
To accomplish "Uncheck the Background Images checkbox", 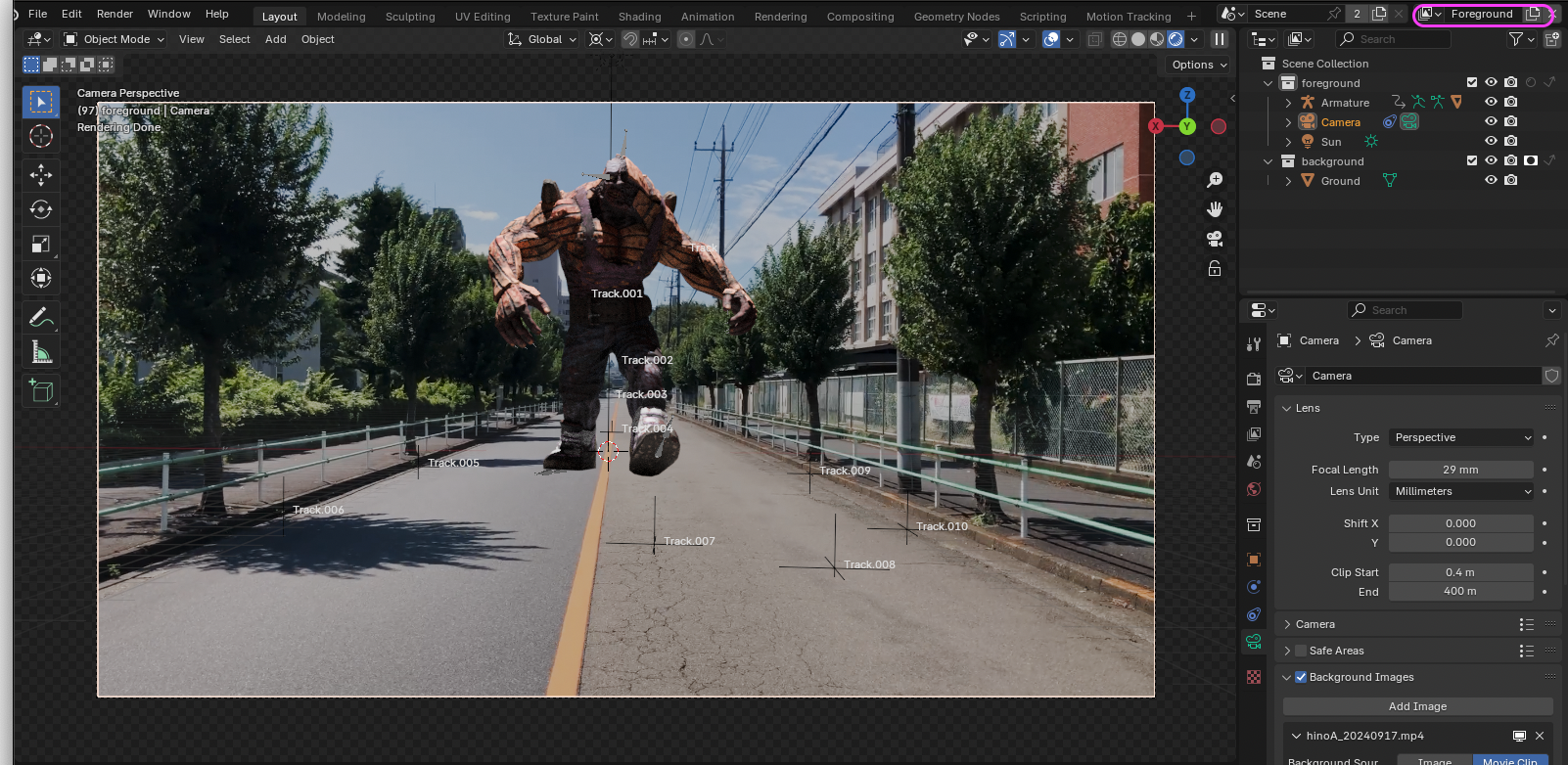I will point(1301,677).
